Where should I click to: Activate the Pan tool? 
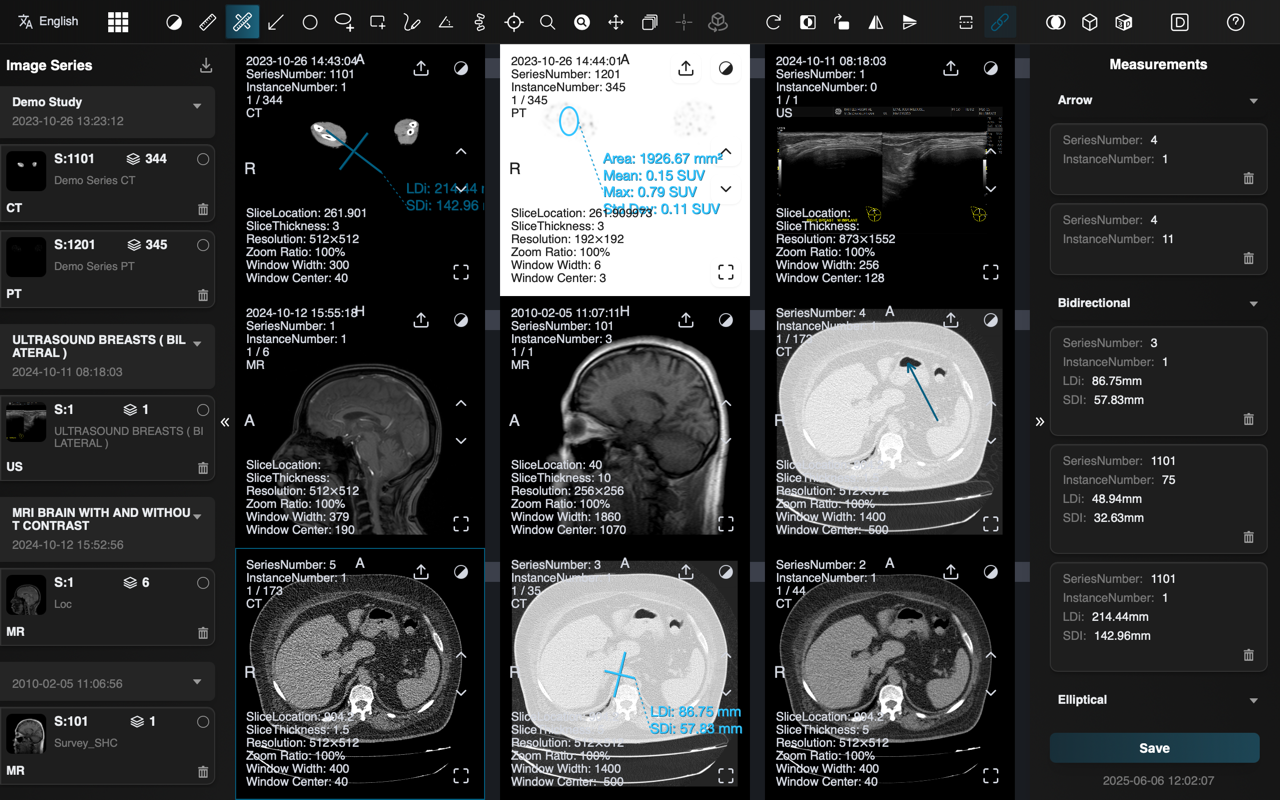coord(615,21)
